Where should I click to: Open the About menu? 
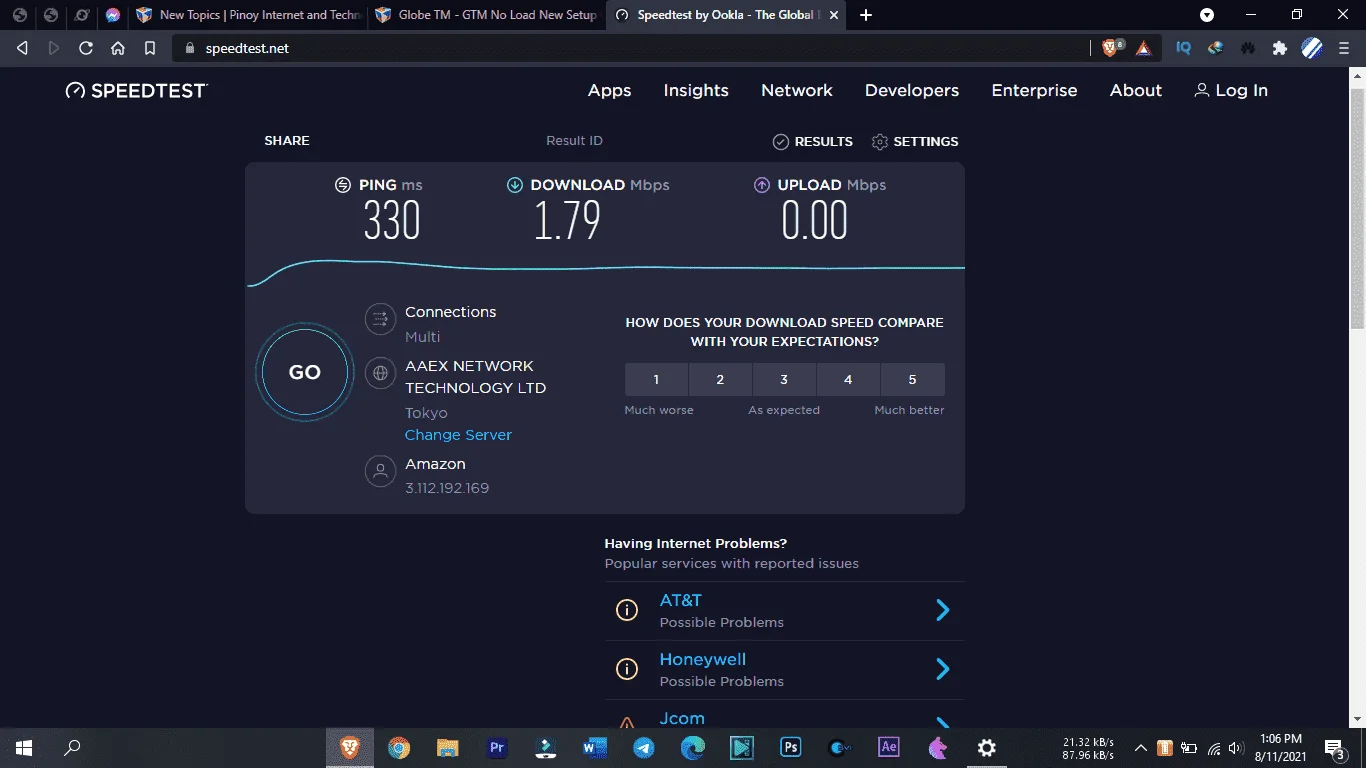point(1136,90)
